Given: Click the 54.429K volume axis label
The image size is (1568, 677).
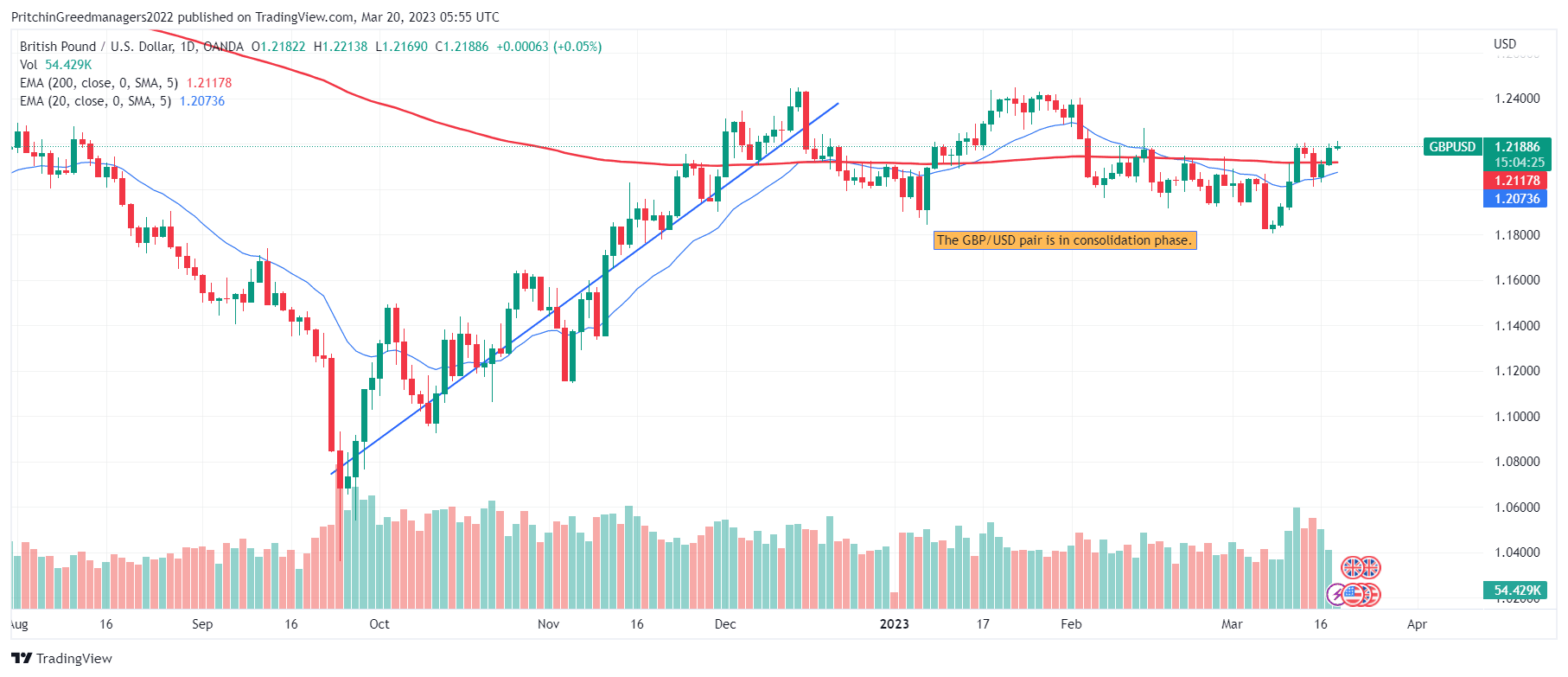Looking at the screenshot, I should [x=1517, y=591].
